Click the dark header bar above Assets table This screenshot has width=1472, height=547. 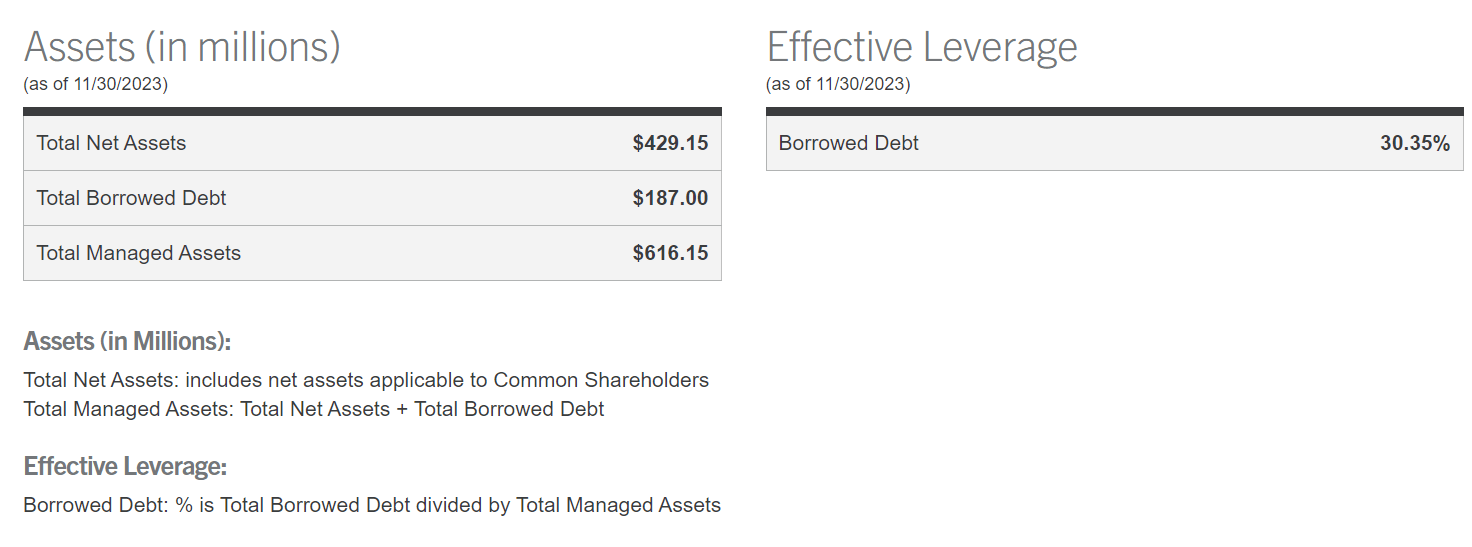click(x=372, y=111)
